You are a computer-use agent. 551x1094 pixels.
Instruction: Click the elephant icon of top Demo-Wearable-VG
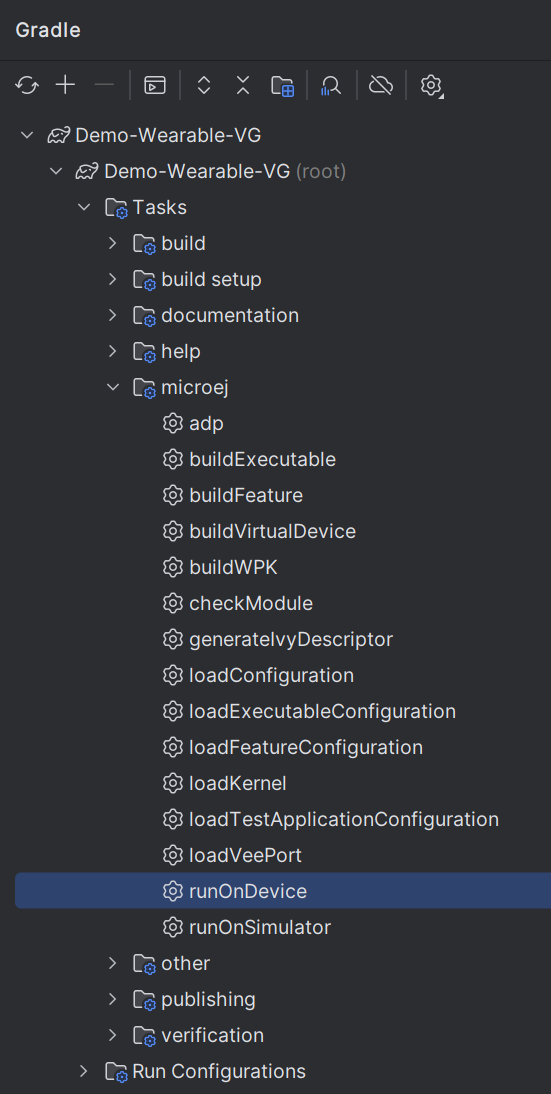[x=59, y=135]
